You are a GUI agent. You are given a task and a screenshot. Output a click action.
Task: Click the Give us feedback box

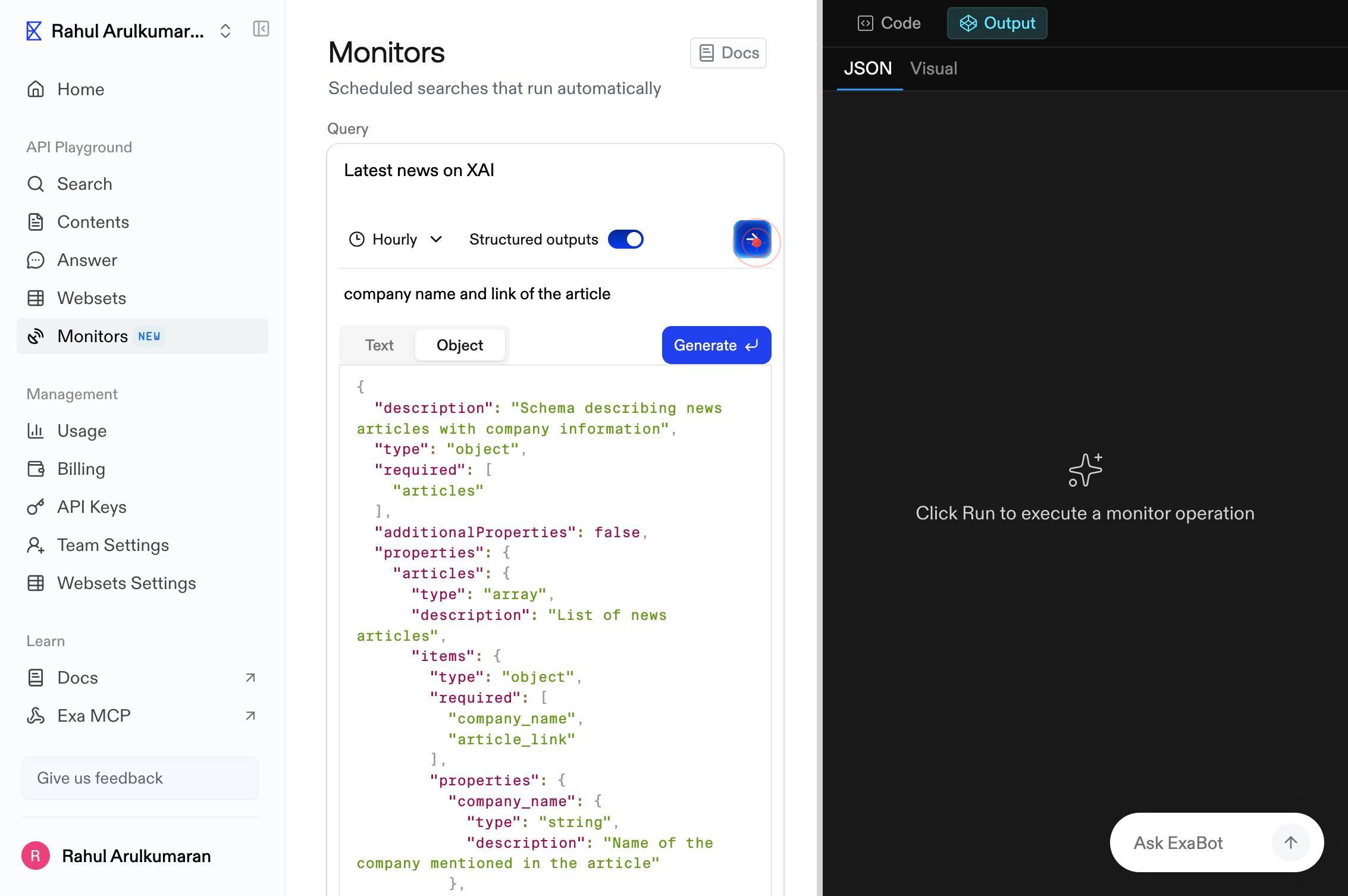pyautogui.click(x=140, y=778)
